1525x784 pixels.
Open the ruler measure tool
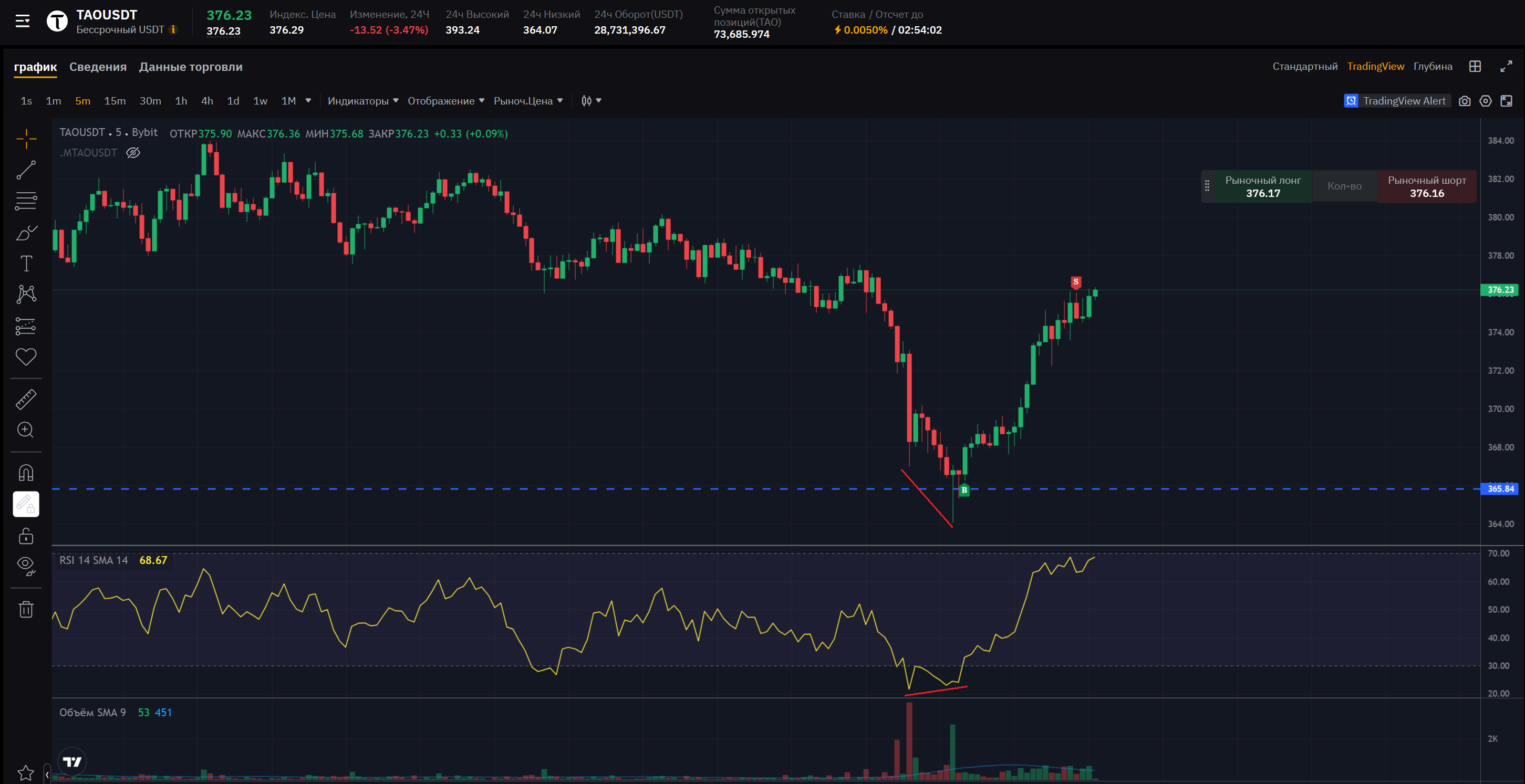coord(26,400)
